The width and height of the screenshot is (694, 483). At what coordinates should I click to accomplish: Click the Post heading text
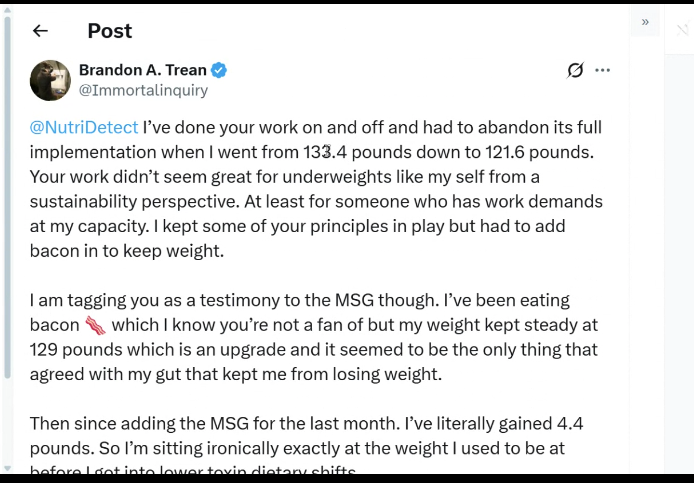pyautogui.click(x=109, y=31)
